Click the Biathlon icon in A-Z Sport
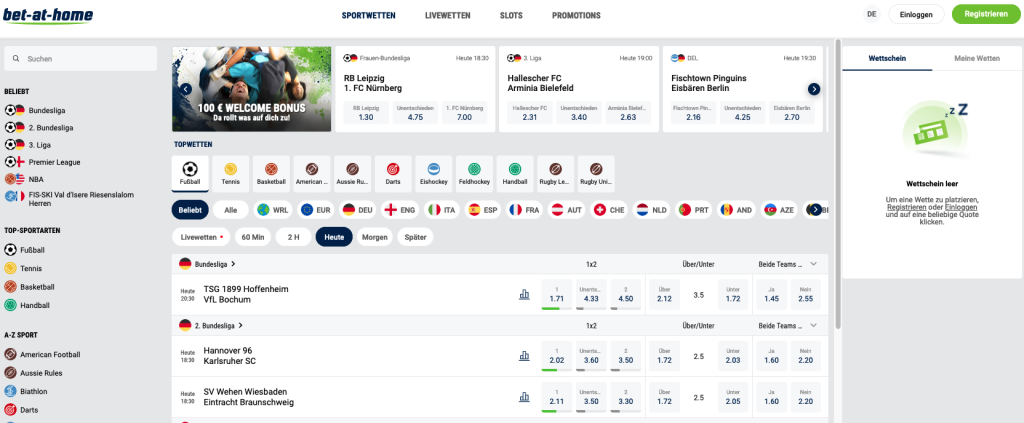Image resolution: width=1024 pixels, height=423 pixels. pos(11,391)
